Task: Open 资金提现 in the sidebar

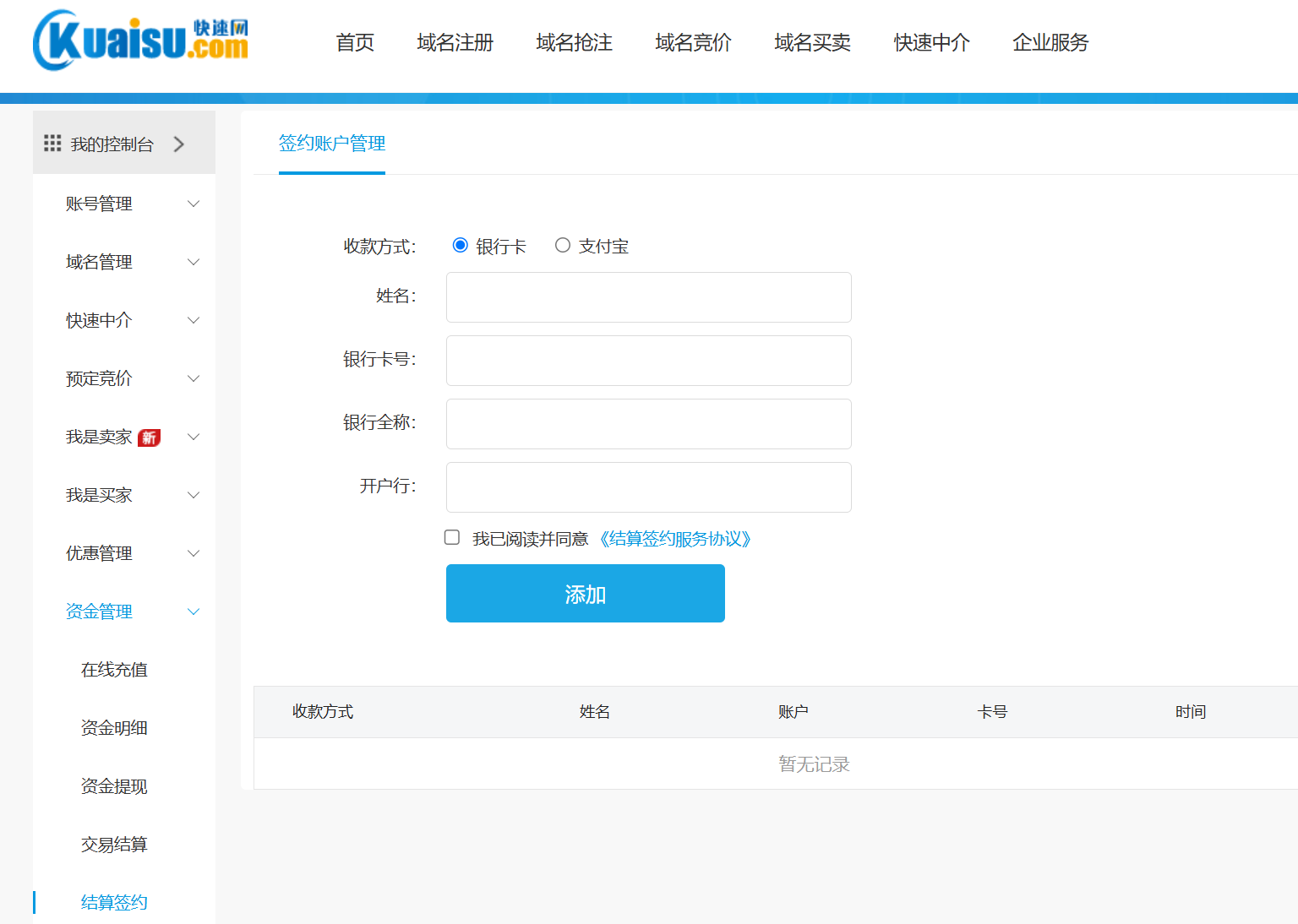Action: [114, 786]
